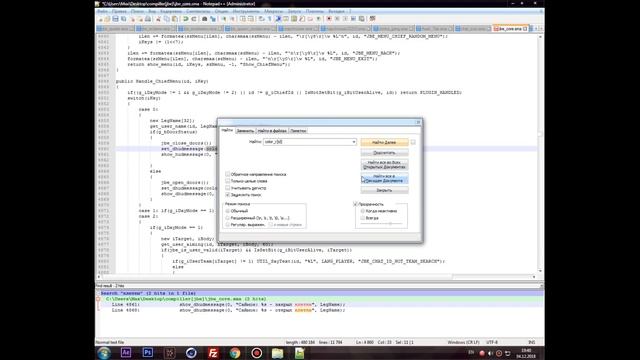Click the Найти далее button

click(384, 142)
